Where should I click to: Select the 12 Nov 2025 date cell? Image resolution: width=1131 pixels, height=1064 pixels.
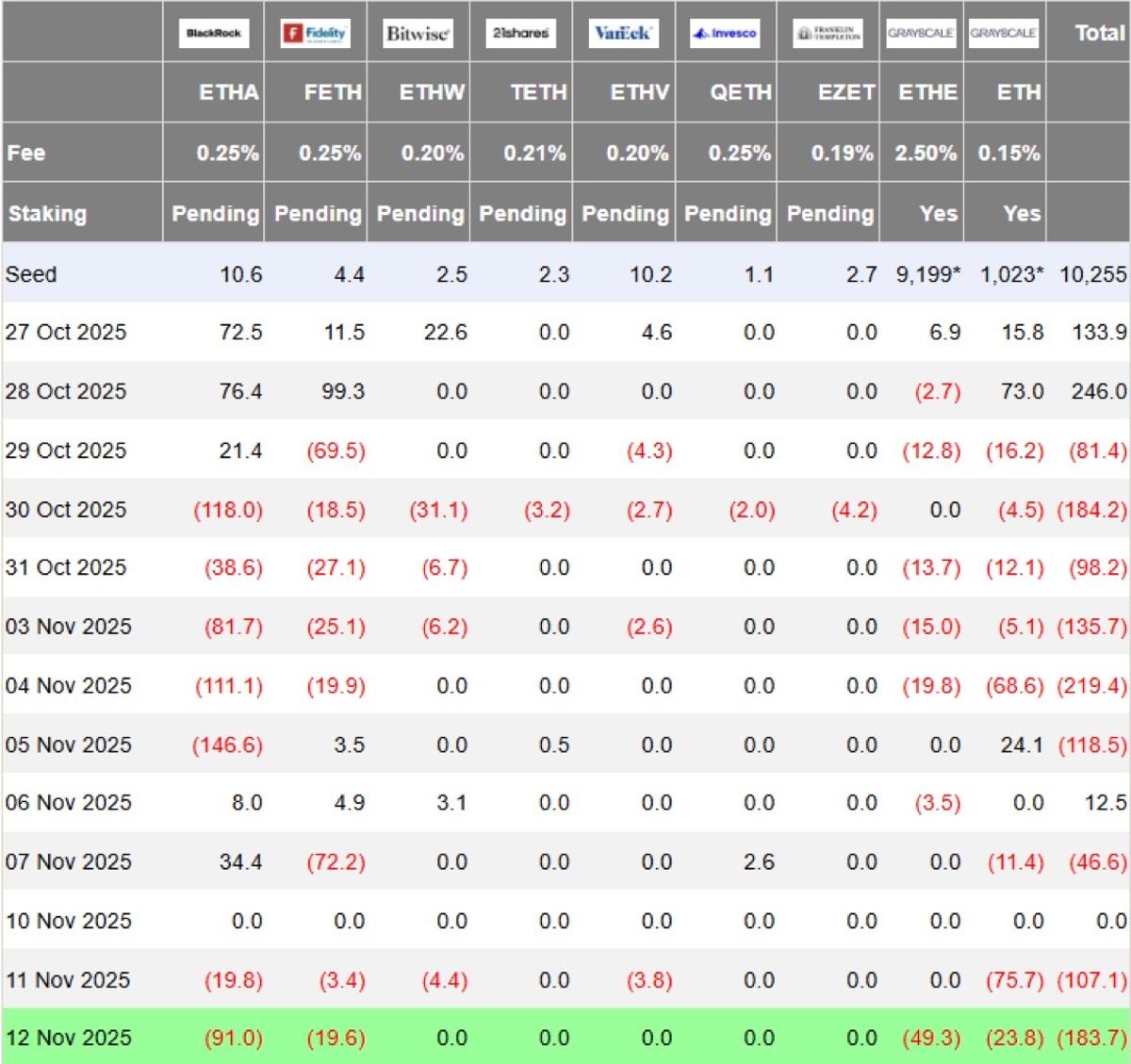(x=68, y=1038)
